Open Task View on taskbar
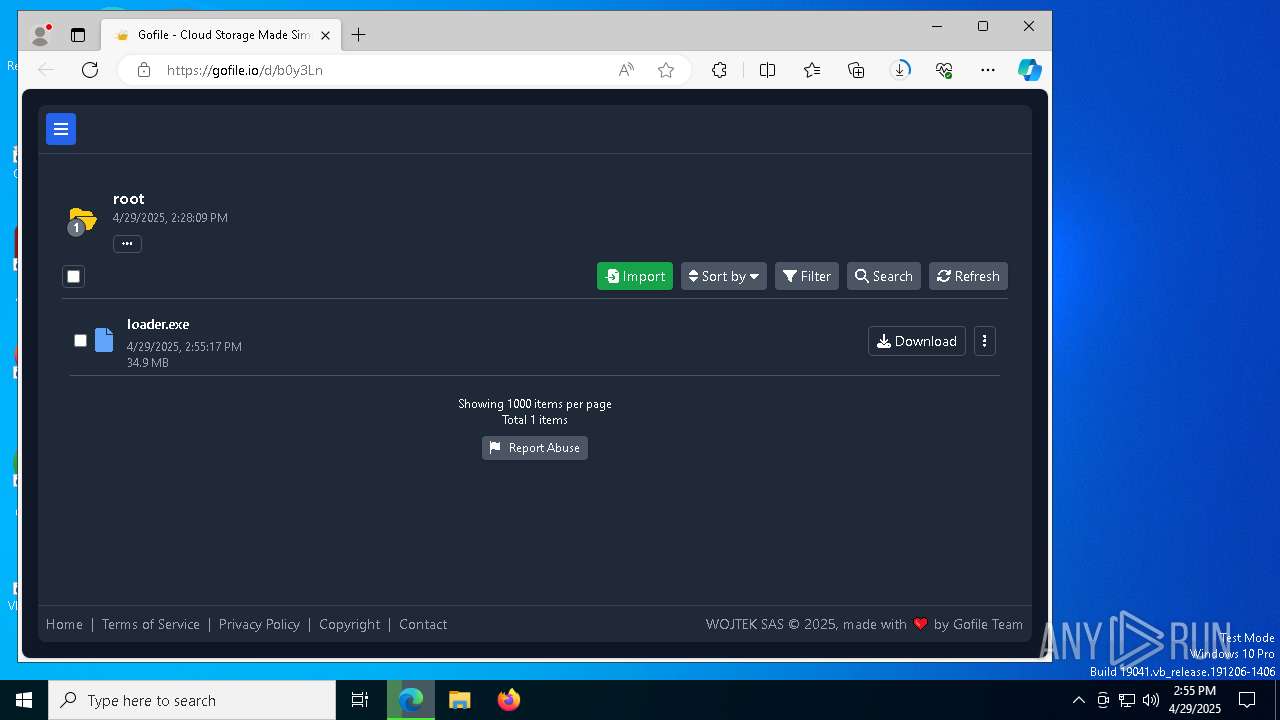Viewport: 1280px width, 720px height. pyautogui.click(x=360, y=700)
